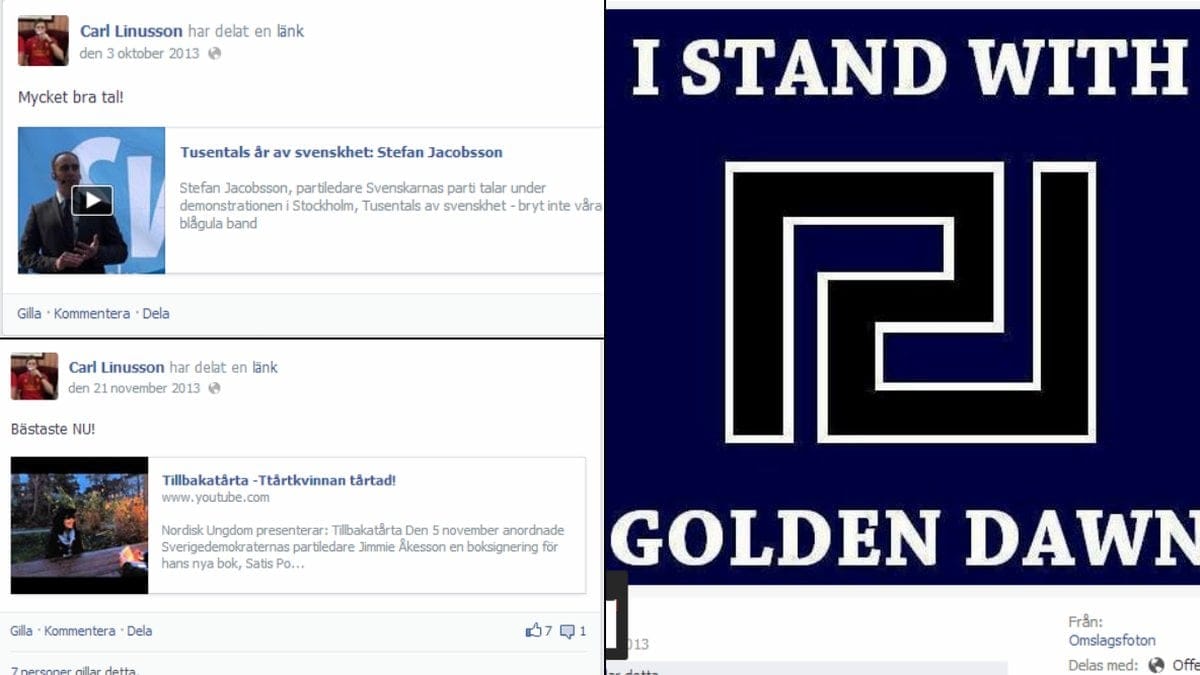This screenshot has height=675, width=1200.
Task: Open Carl Linusson's profile picture in second post
Action: [35, 376]
